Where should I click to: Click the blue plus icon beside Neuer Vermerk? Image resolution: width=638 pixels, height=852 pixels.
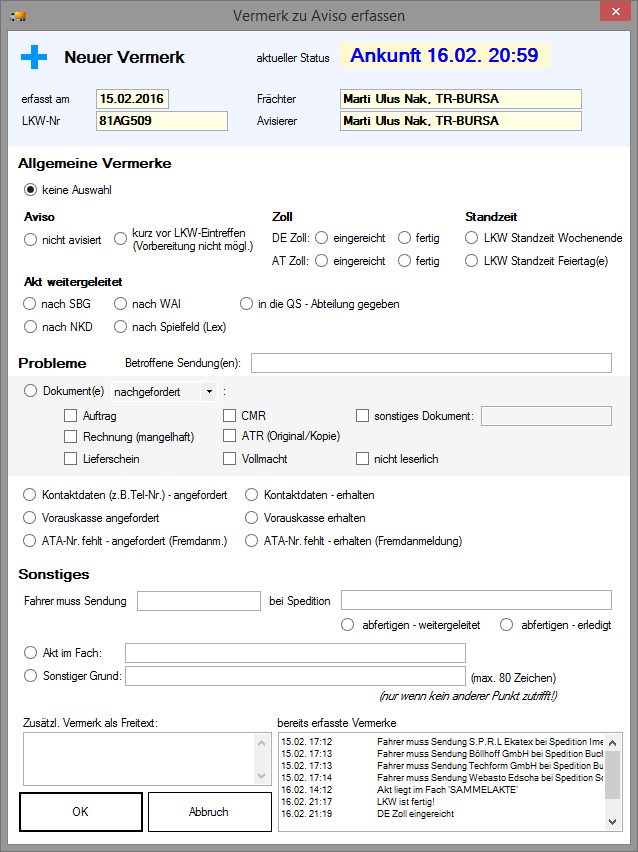[34, 57]
